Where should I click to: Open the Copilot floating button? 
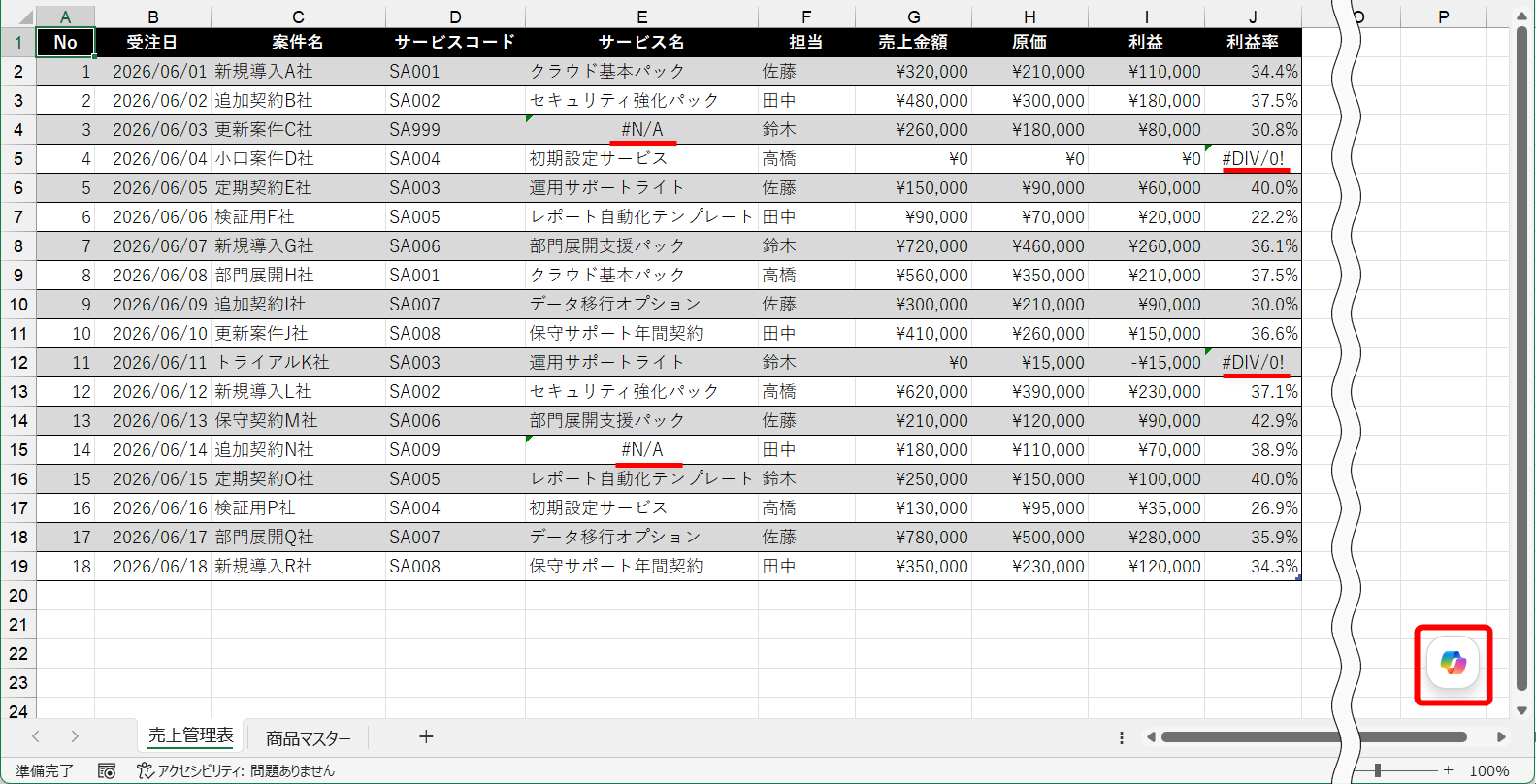pos(1453,663)
